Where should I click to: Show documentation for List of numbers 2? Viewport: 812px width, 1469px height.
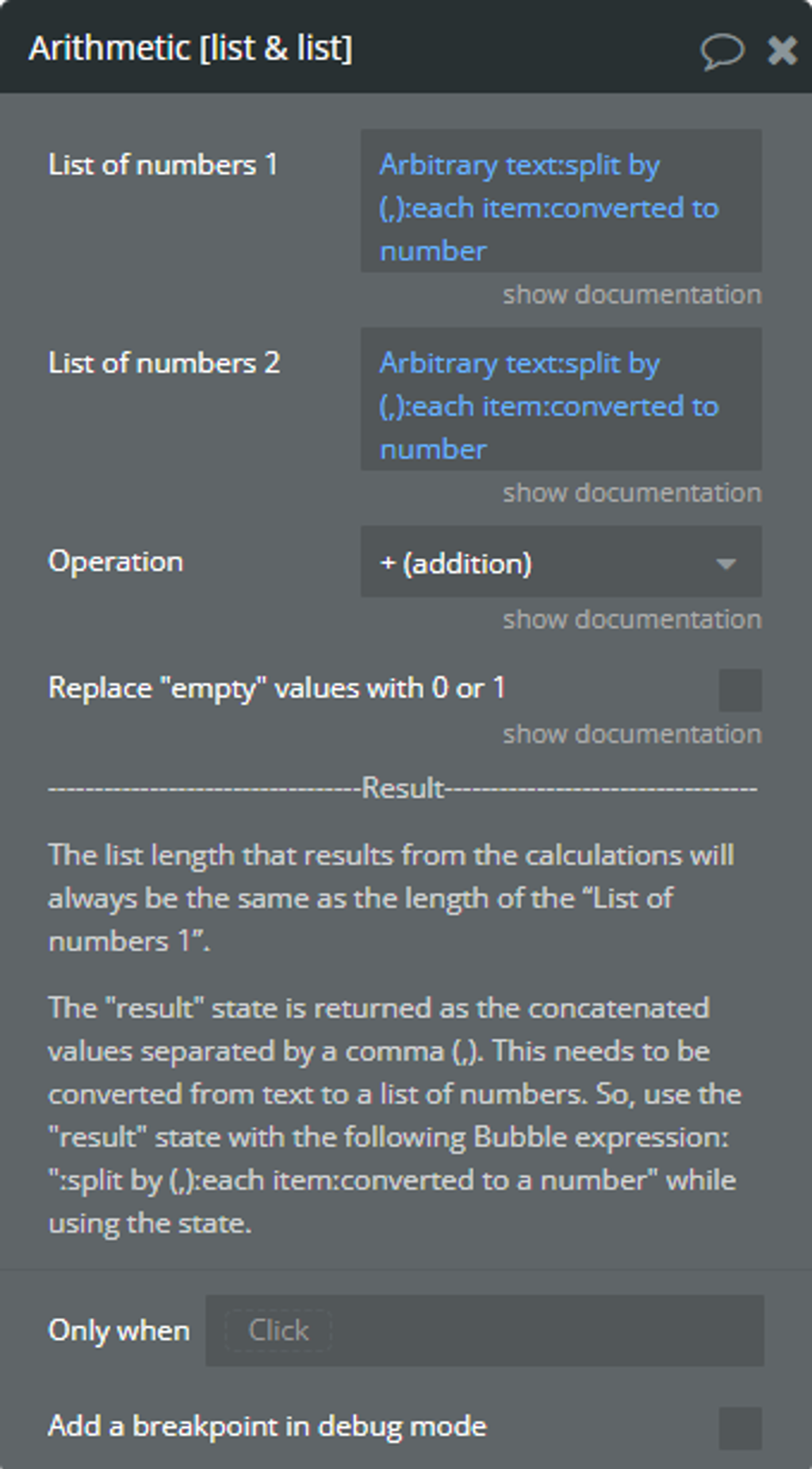pos(632,493)
